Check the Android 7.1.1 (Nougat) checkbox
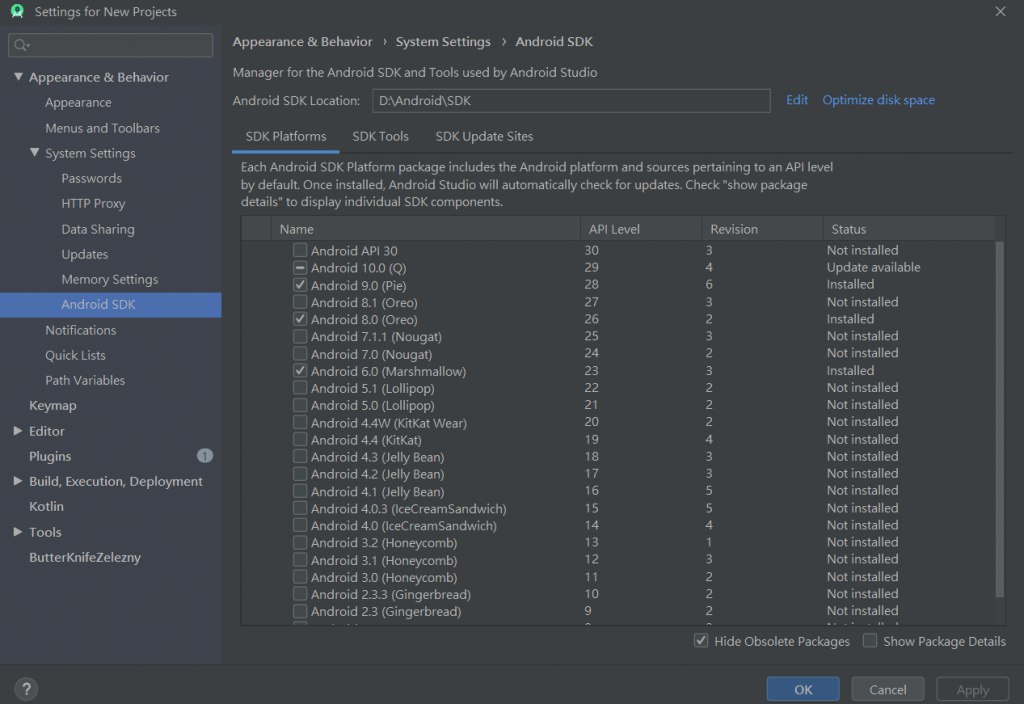Viewport: 1024px width, 704px height. click(300, 336)
